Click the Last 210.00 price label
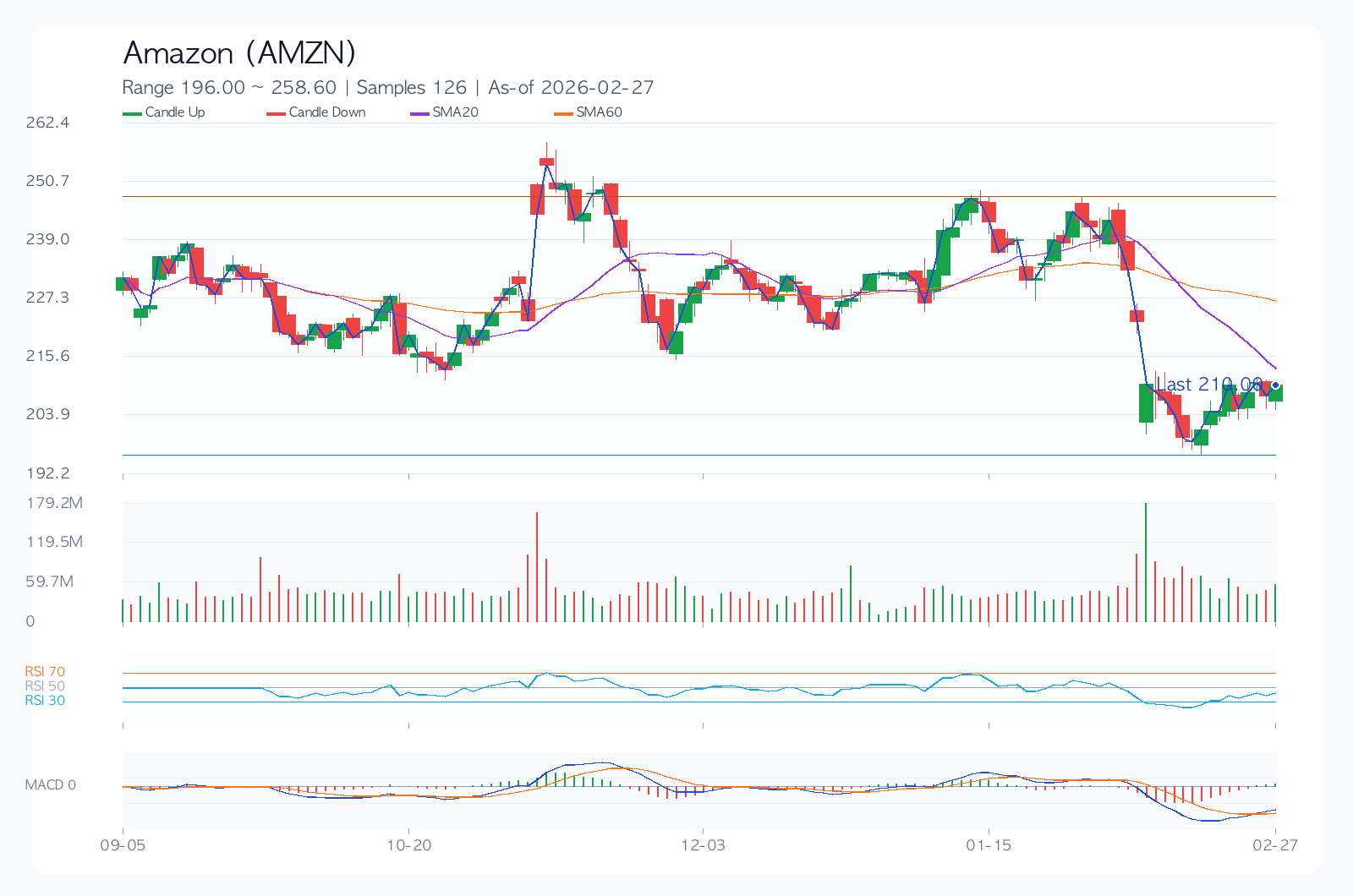The width and height of the screenshot is (1353, 896). (x=1209, y=385)
